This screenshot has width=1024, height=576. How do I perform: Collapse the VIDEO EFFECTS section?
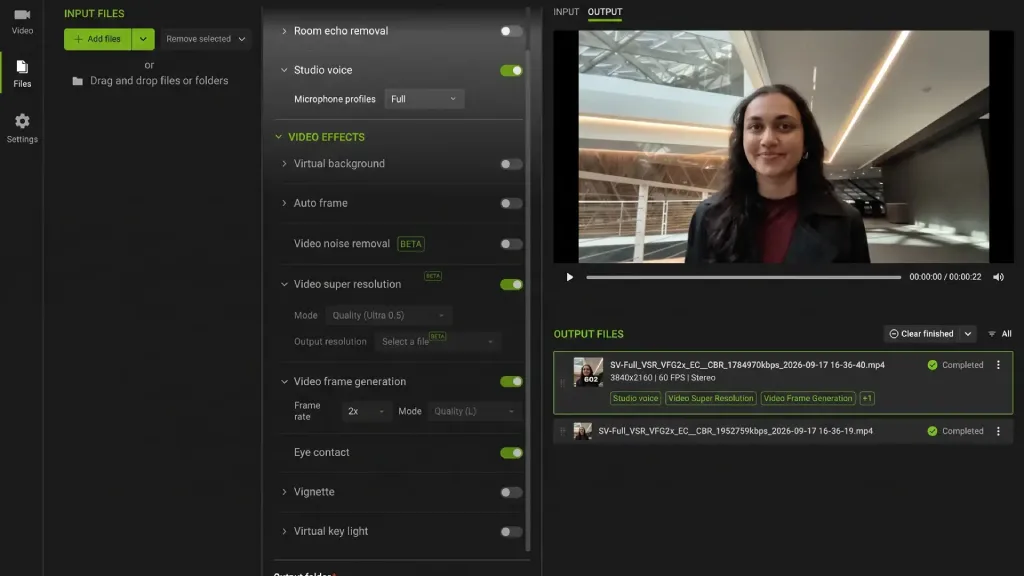(279, 137)
